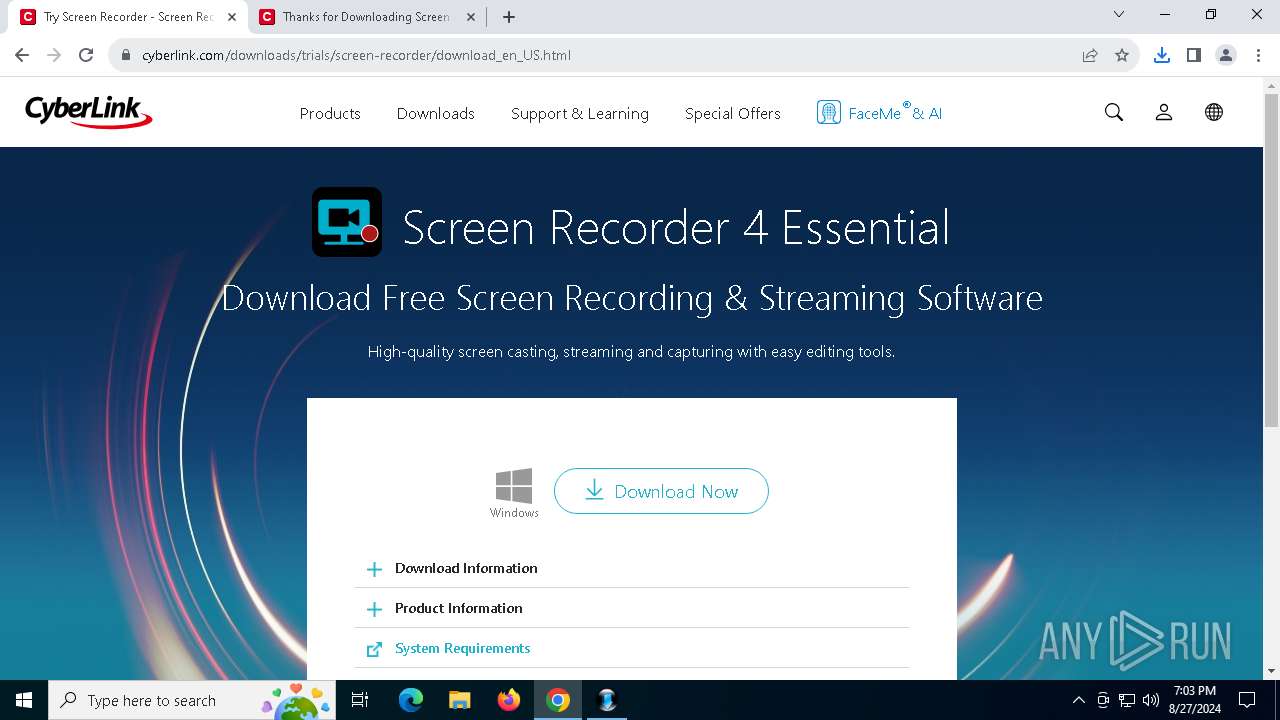Viewport: 1280px width, 720px height.
Task: Close the Try Screen Recorder tab
Action: [232, 17]
